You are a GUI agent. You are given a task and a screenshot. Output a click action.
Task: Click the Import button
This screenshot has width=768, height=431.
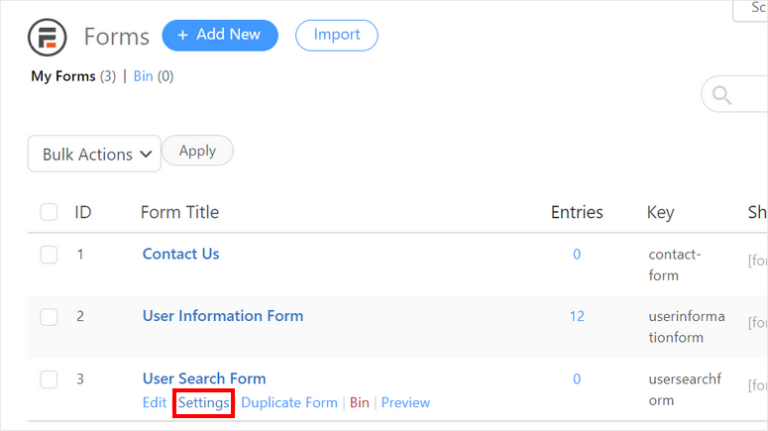pos(337,35)
